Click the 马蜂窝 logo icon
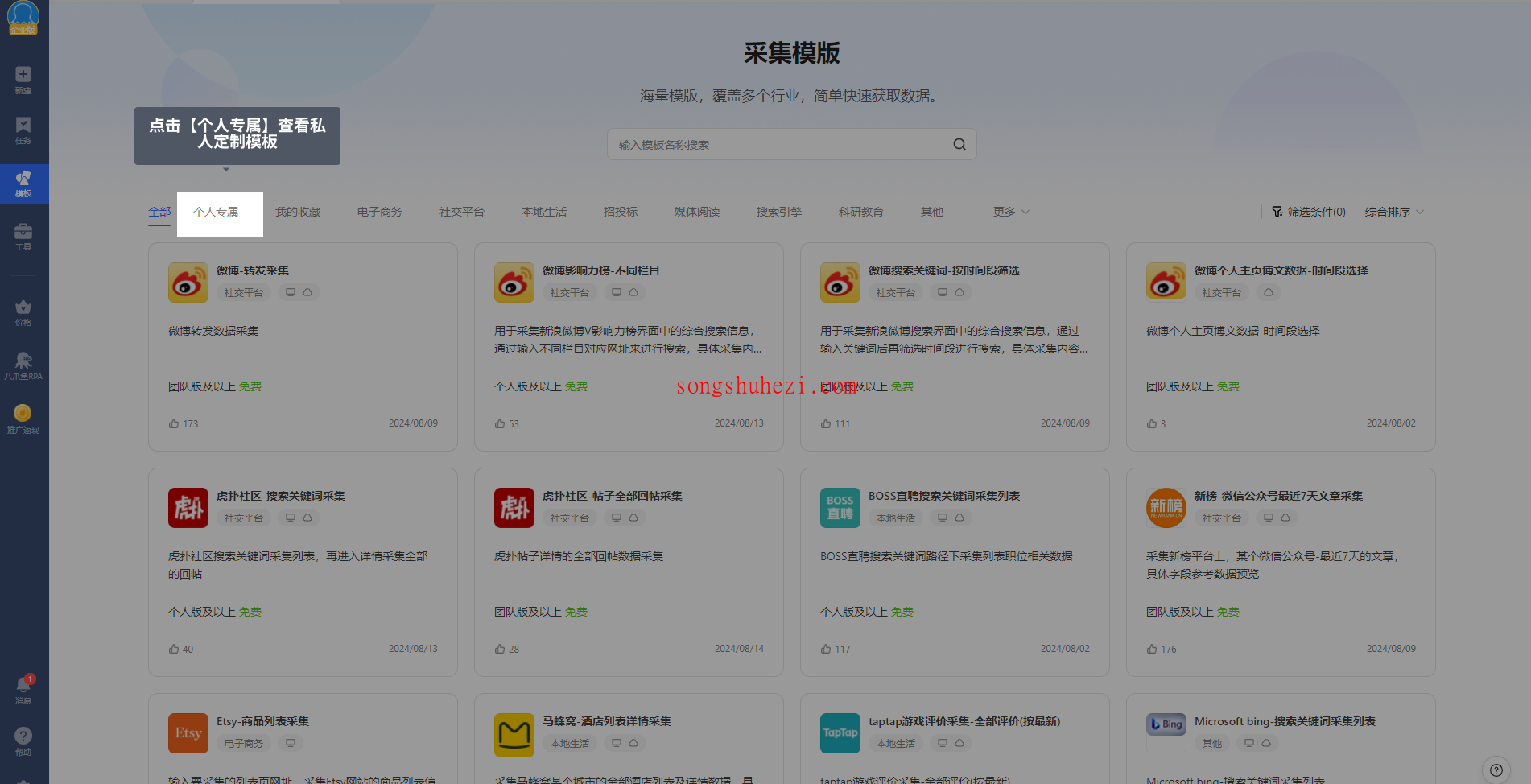The image size is (1531, 784). tap(514, 733)
